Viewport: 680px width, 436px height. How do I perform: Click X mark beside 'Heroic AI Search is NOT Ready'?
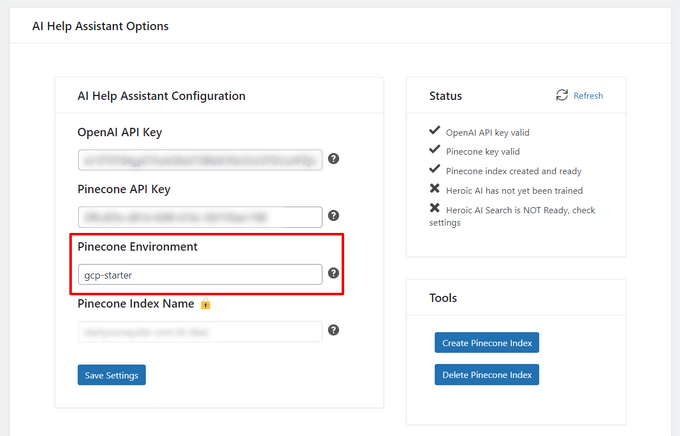pos(434,209)
